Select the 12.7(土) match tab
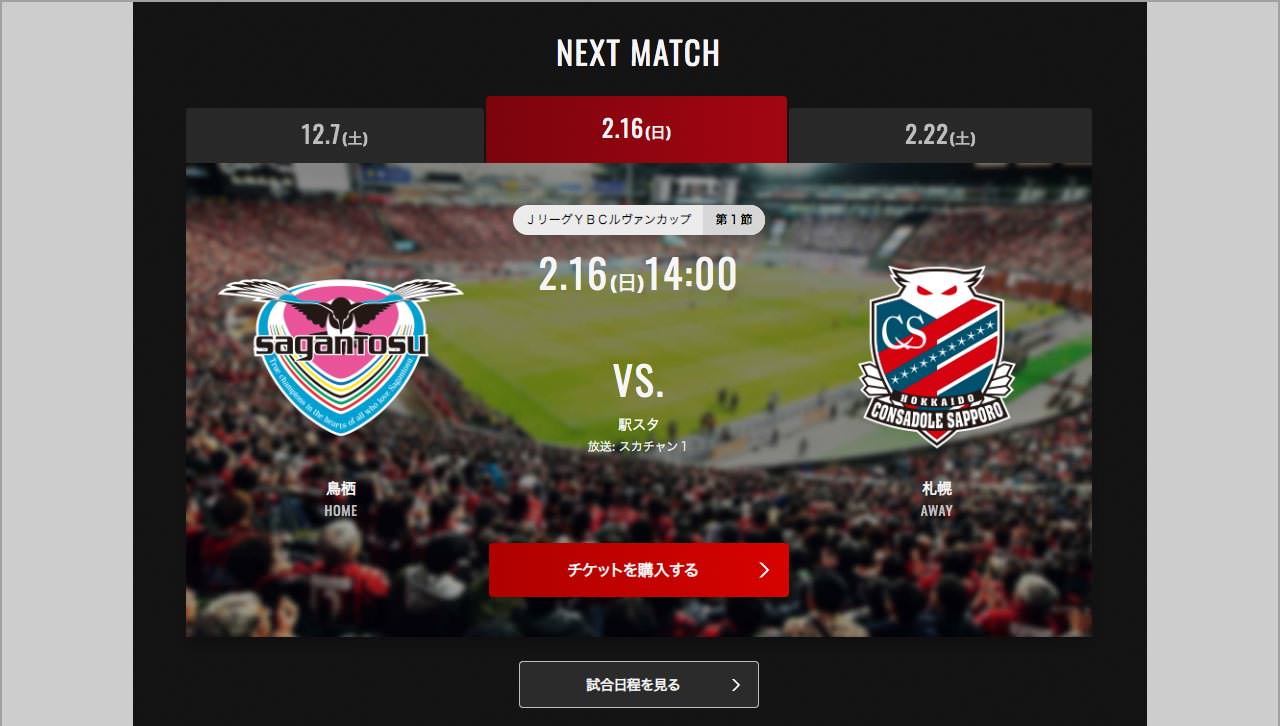The image size is (1280, 726). pos(335,135)
